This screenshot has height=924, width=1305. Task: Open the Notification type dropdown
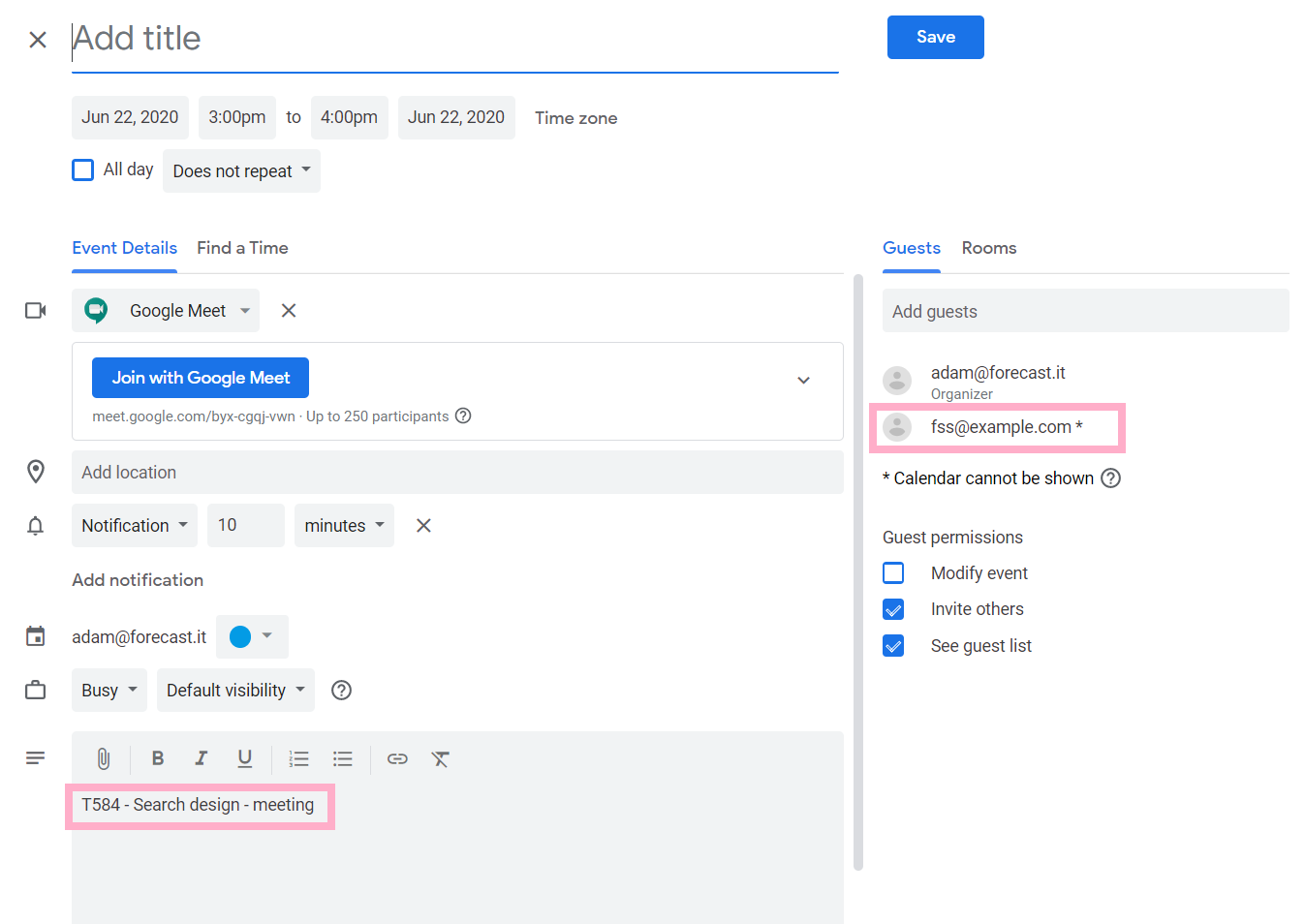pyautogui.click(x=135, y=525)
